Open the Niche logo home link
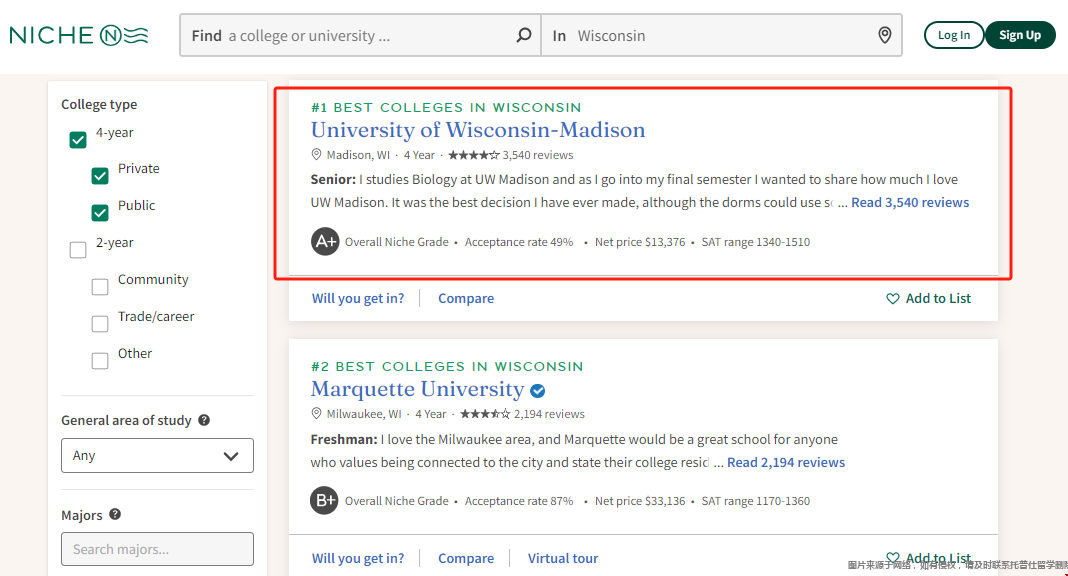 pos(79,35)
